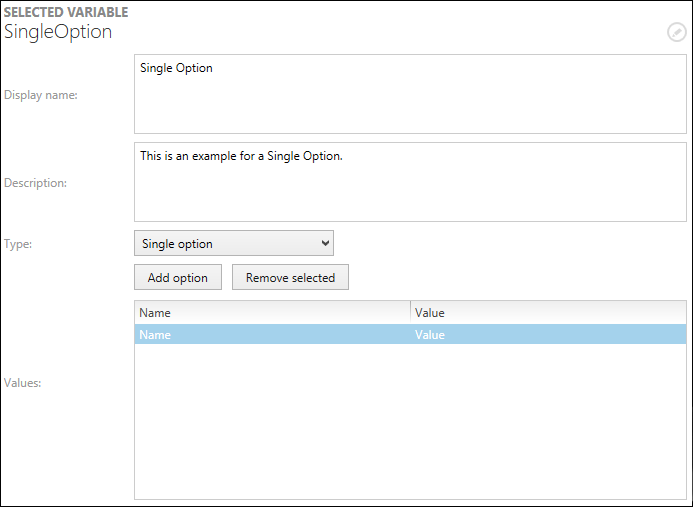
Task: Sort by the Name column header
Action: coord(272,313)
